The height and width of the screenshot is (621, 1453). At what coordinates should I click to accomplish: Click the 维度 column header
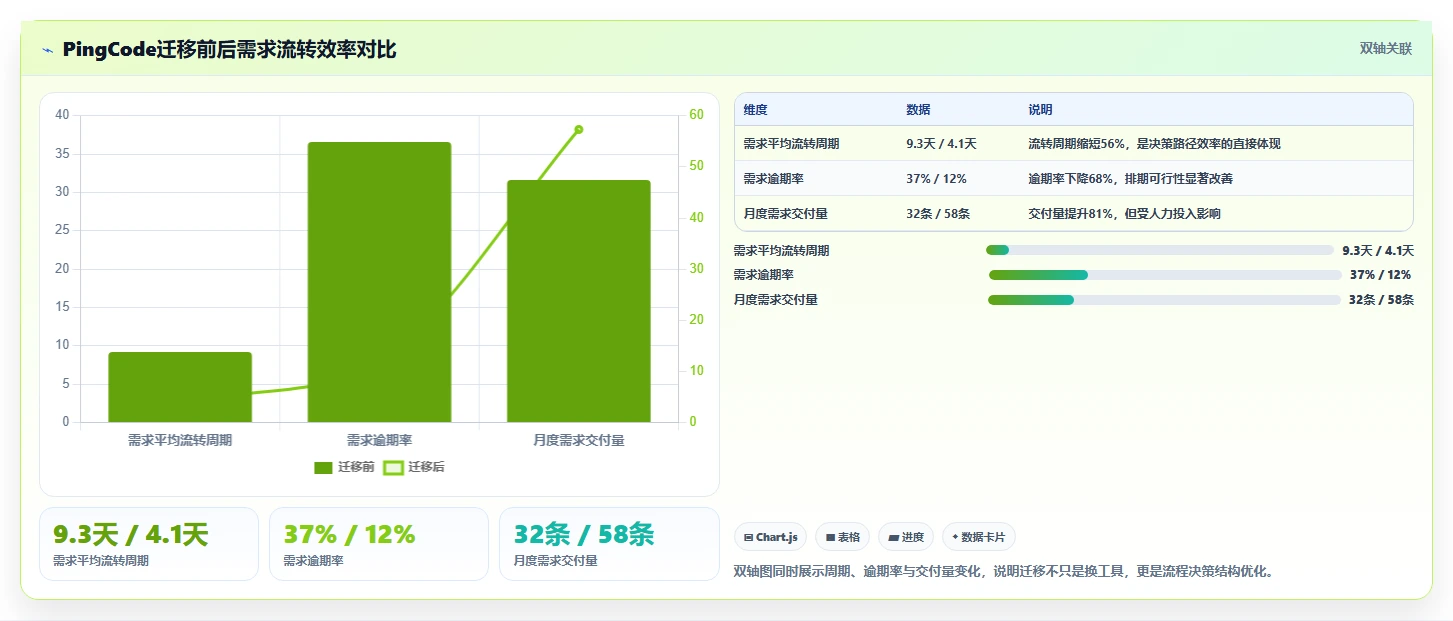click(755, 110)
